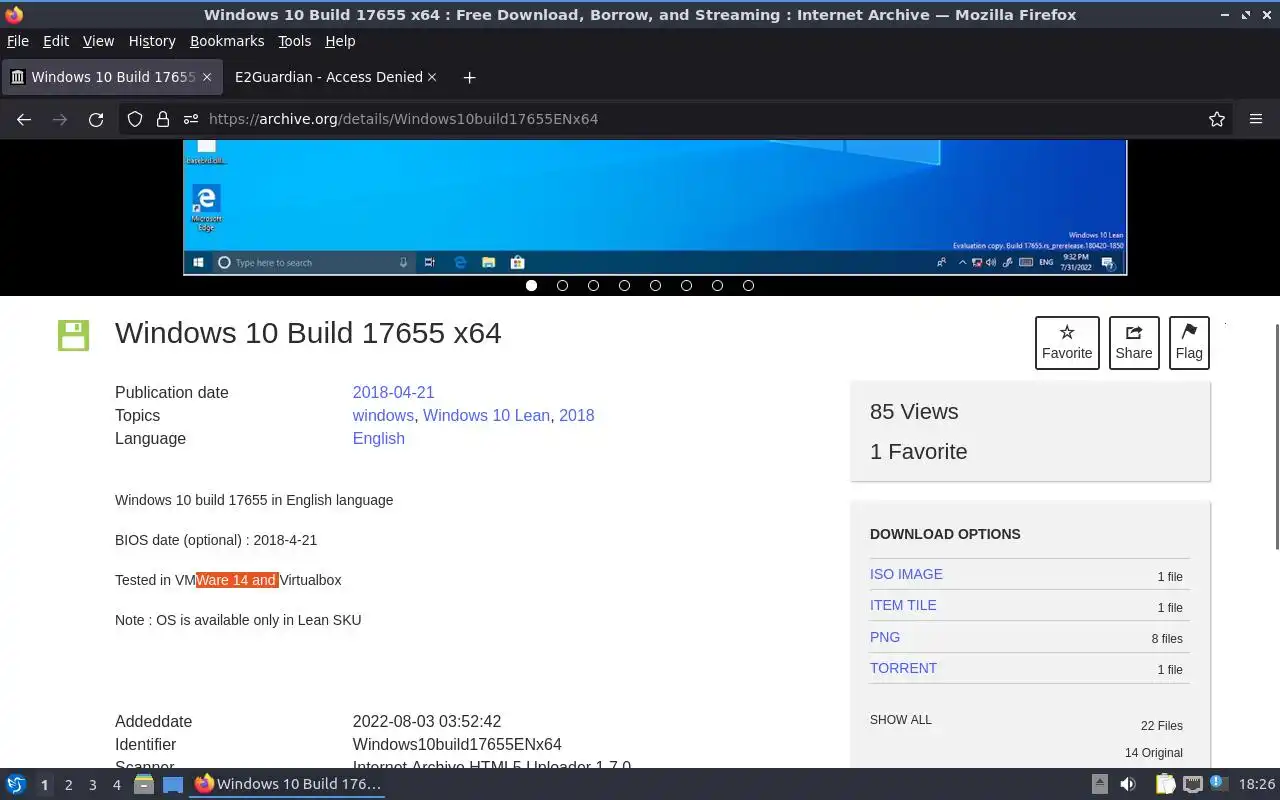Viewport: 1280px width, 800px height.
Task: Open the 'Windows 10 Lean' topic link
Action: coord(486,415)
